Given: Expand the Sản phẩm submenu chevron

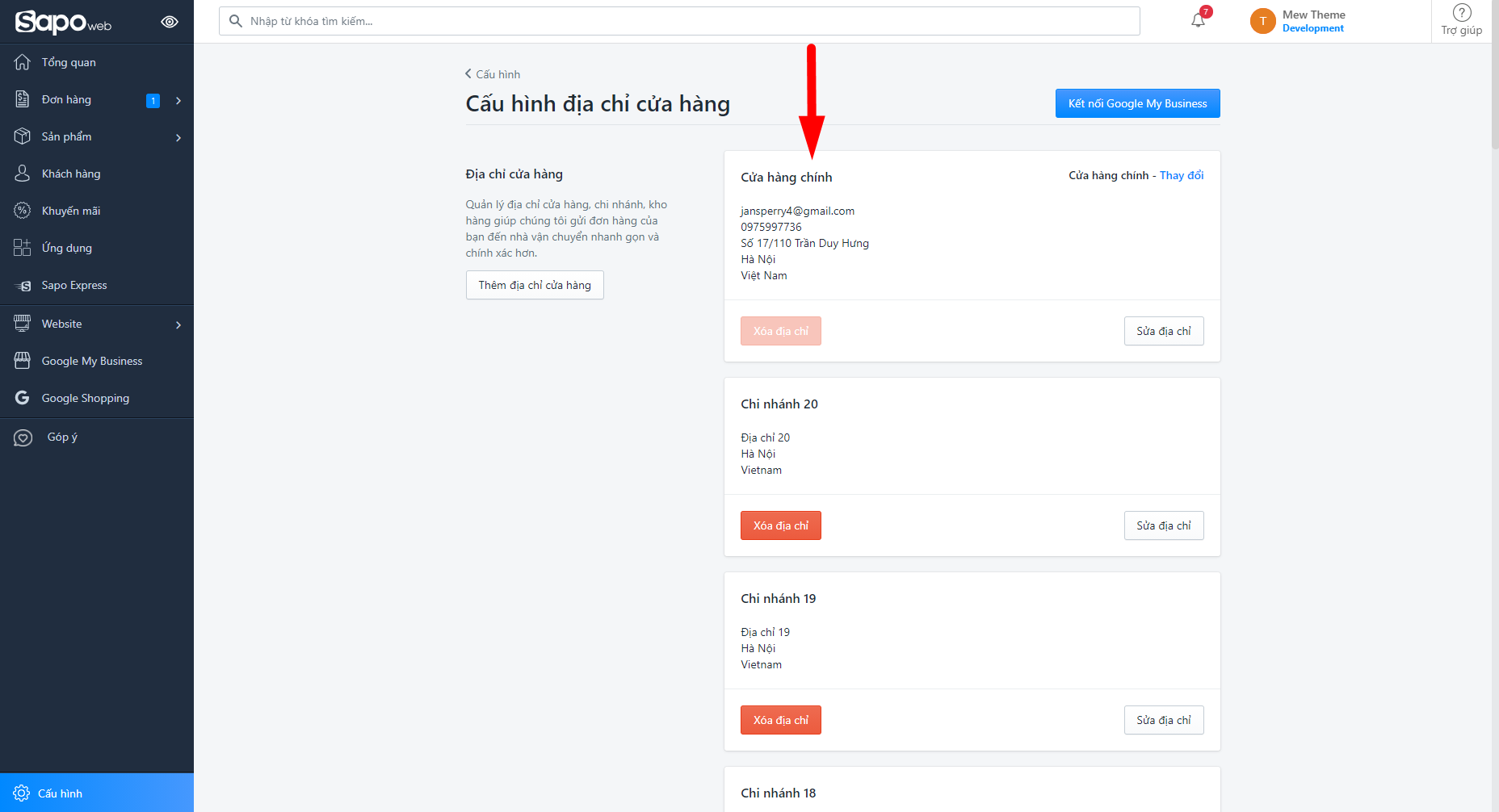Looking at the screenshot, I should pyautogui.click(x=178, y=137).
